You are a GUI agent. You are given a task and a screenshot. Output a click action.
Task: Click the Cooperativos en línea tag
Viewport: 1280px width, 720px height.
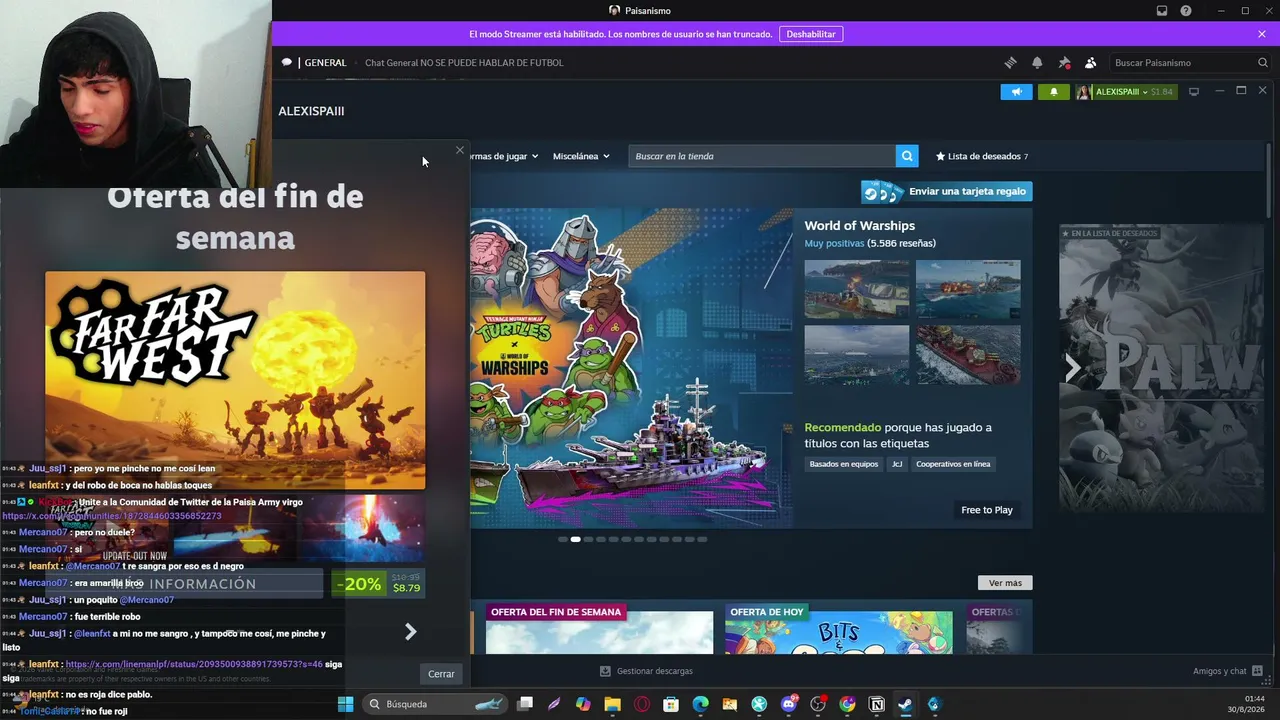click(x=953, y=464)
